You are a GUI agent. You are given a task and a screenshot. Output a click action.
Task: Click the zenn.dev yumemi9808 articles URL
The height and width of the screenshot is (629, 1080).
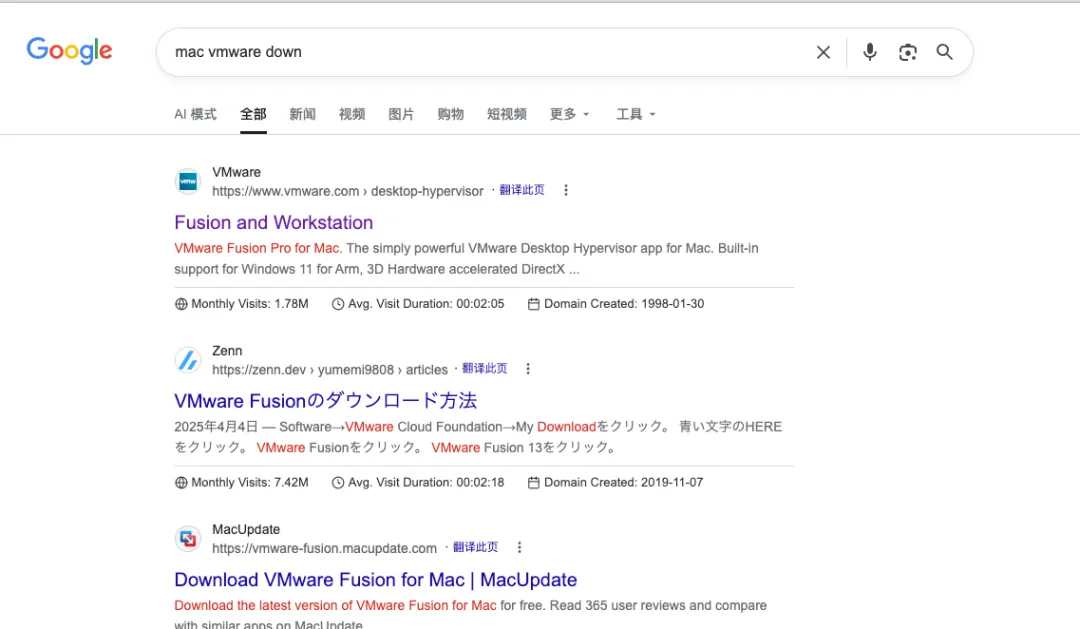tap(330, 370)
